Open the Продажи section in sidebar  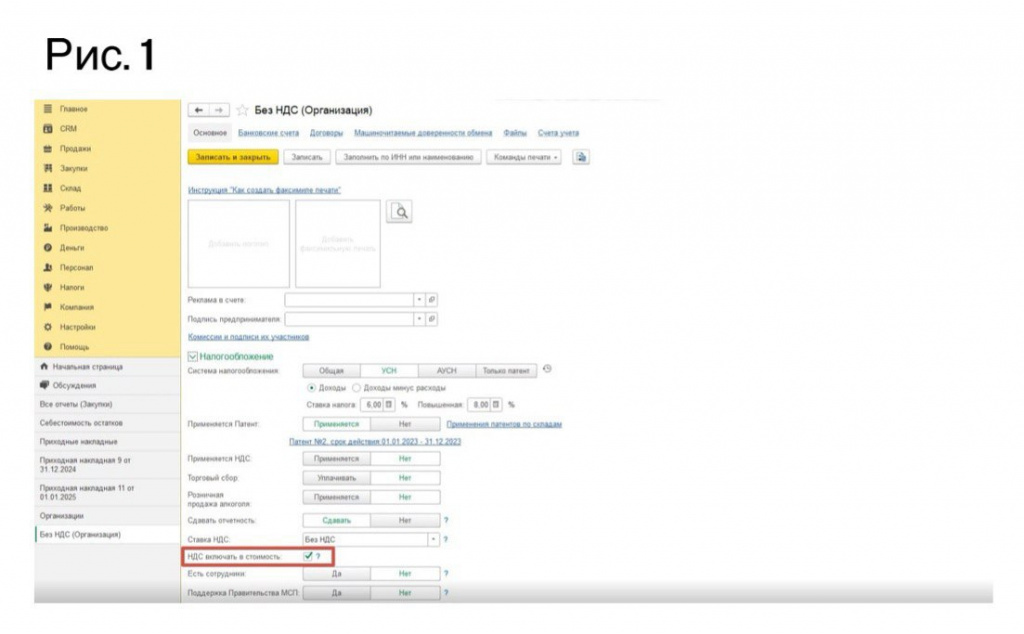75,148
